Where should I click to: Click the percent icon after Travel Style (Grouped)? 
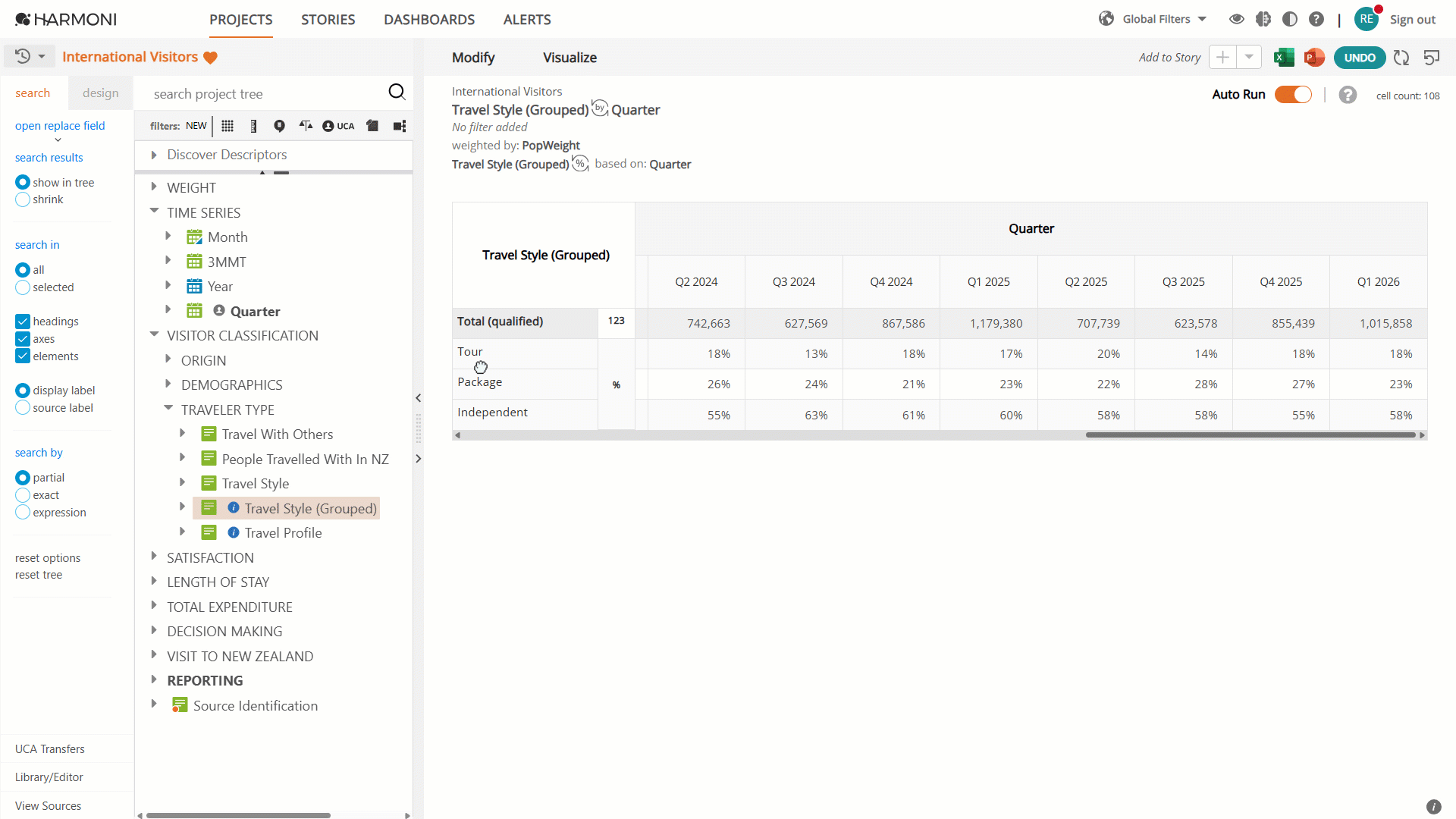tap(580, 163)
